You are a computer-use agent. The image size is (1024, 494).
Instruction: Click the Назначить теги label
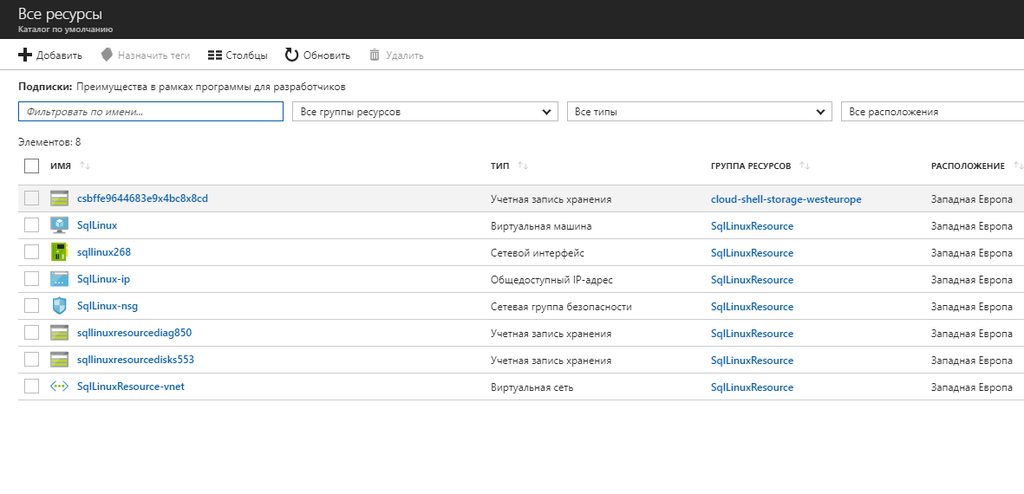[154, 56]
